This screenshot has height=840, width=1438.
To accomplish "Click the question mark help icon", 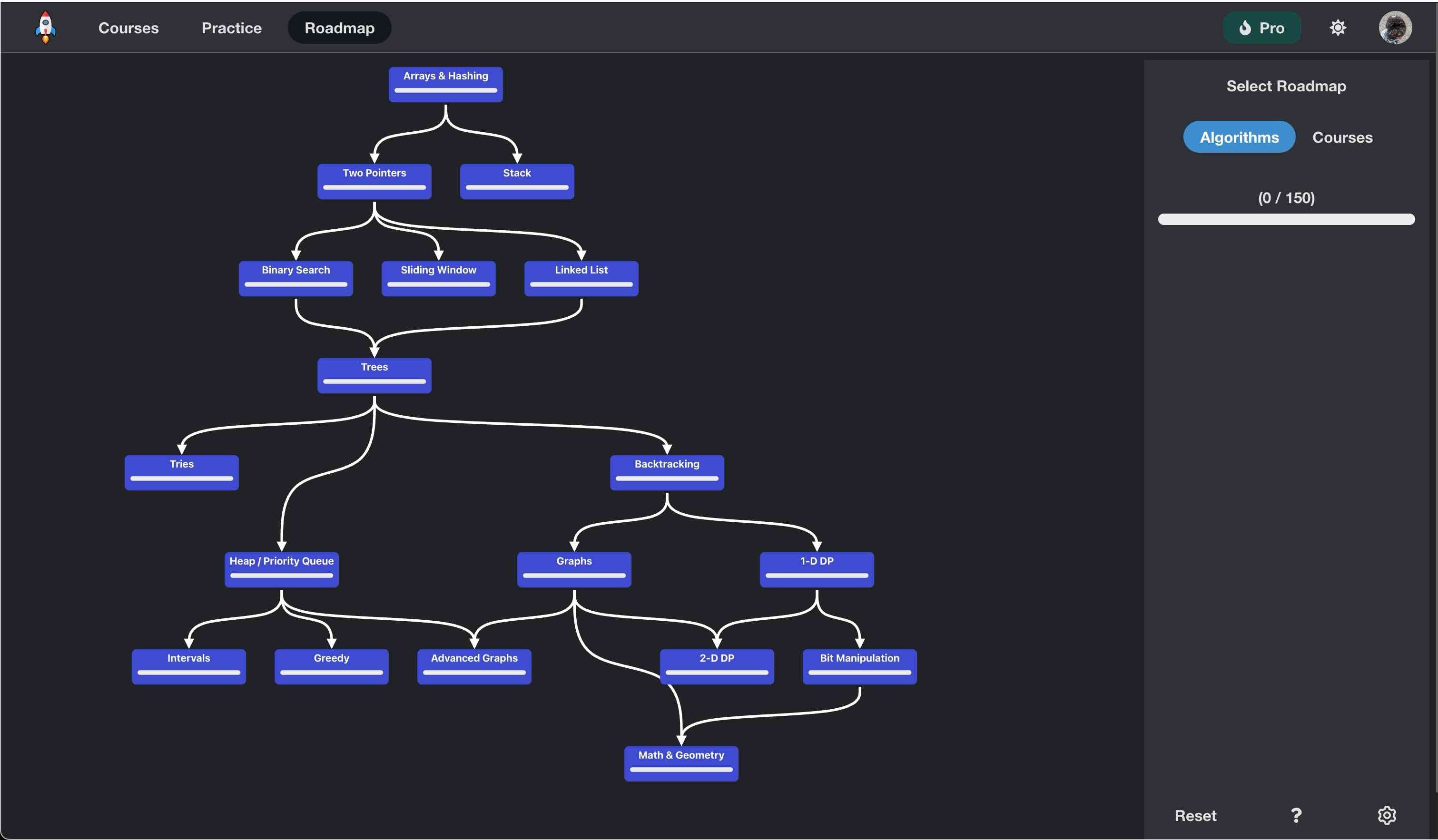I will pyautogui.click(x=1296, y=815).
